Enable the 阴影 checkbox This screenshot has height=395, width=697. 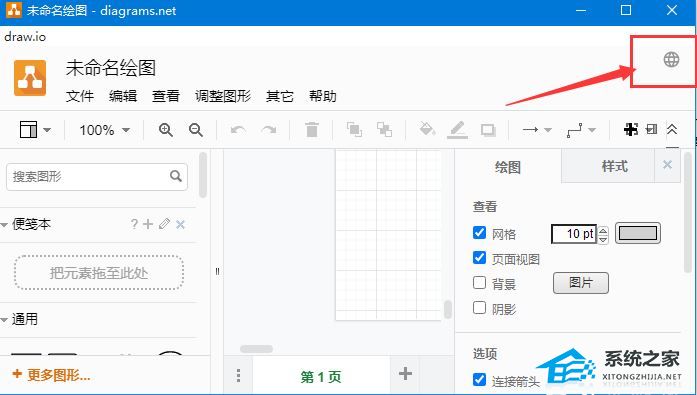click(x=479, y=307)
